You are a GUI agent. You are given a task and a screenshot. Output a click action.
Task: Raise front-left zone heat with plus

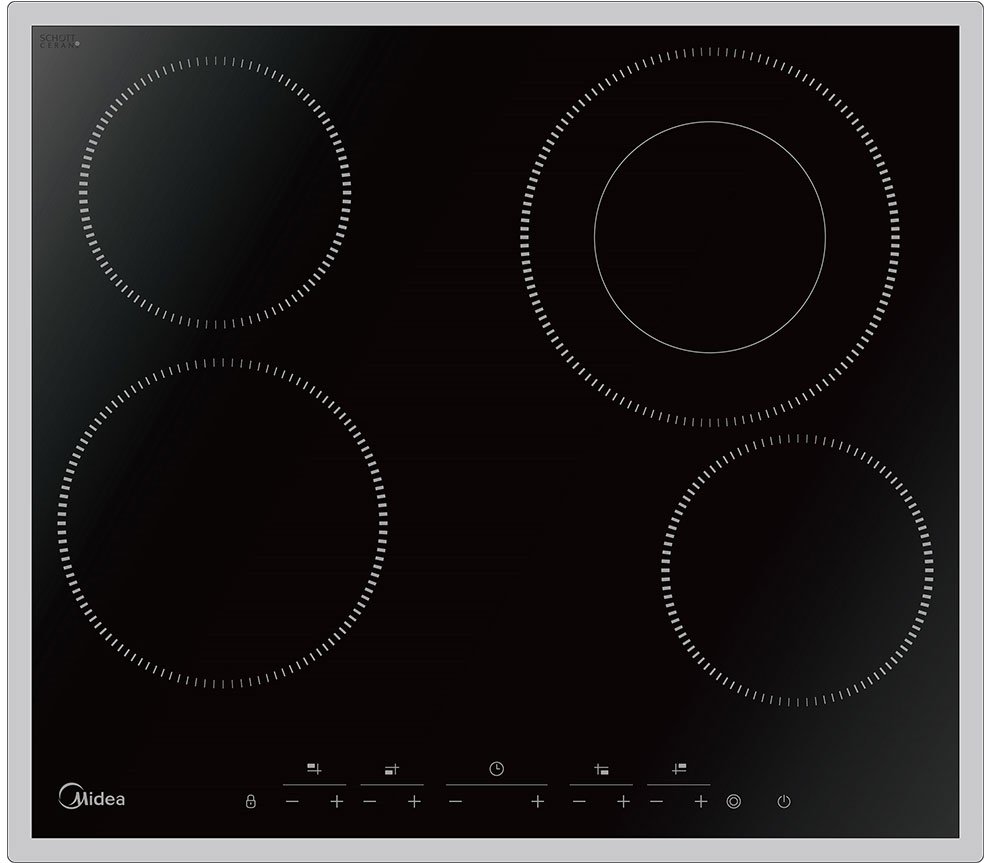(x=414, y=801)
